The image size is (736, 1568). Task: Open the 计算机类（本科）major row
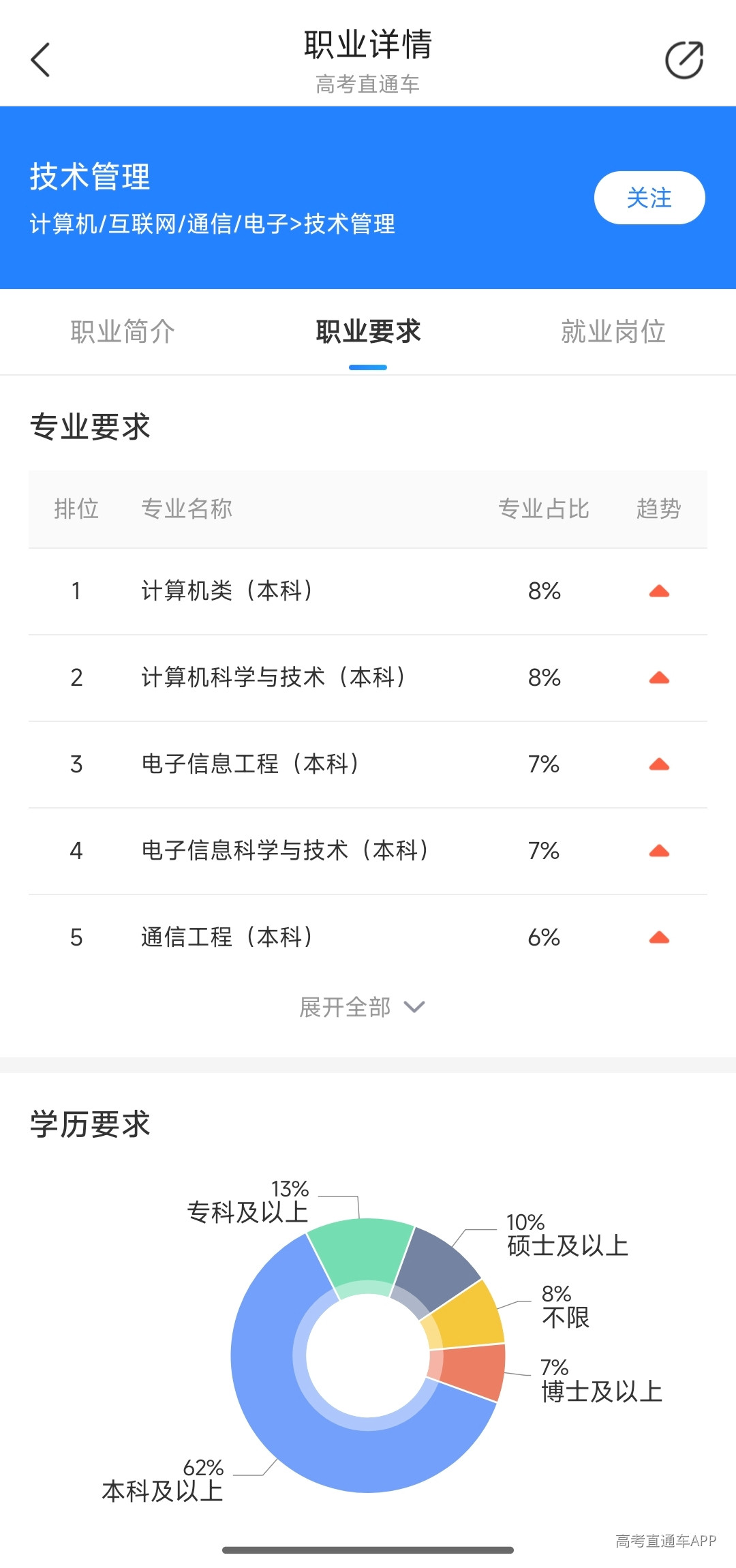click(368, 591)
